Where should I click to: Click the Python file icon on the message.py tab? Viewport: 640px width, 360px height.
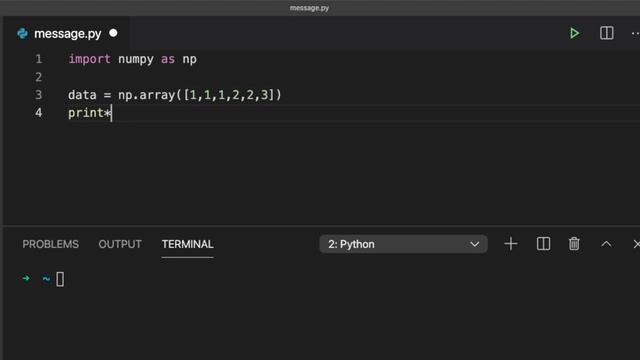coord(22,33)
